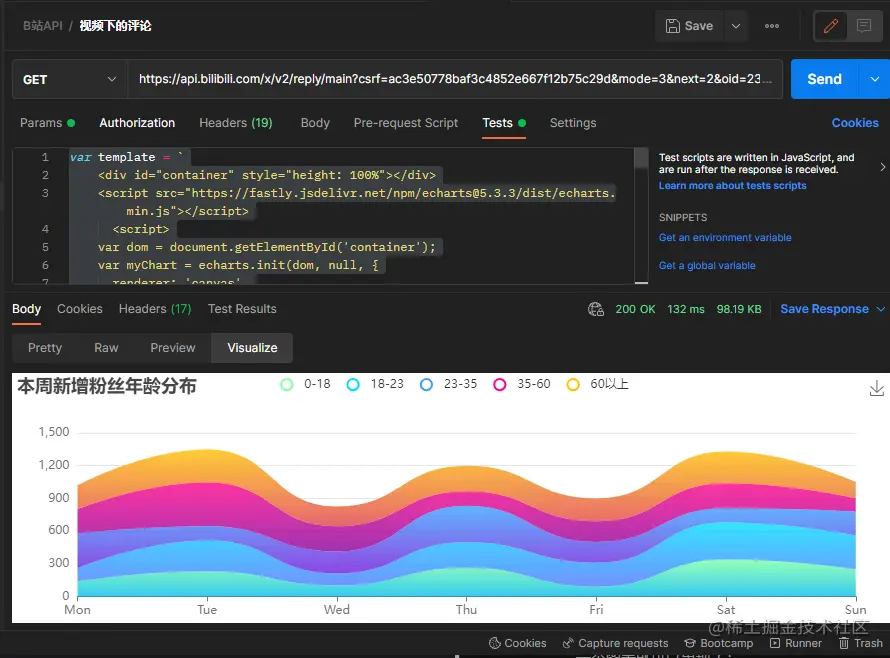Viewport: 890px width, 658px height.
Task: Expand the Send button dropdown arrow
Action: (875, 79)
